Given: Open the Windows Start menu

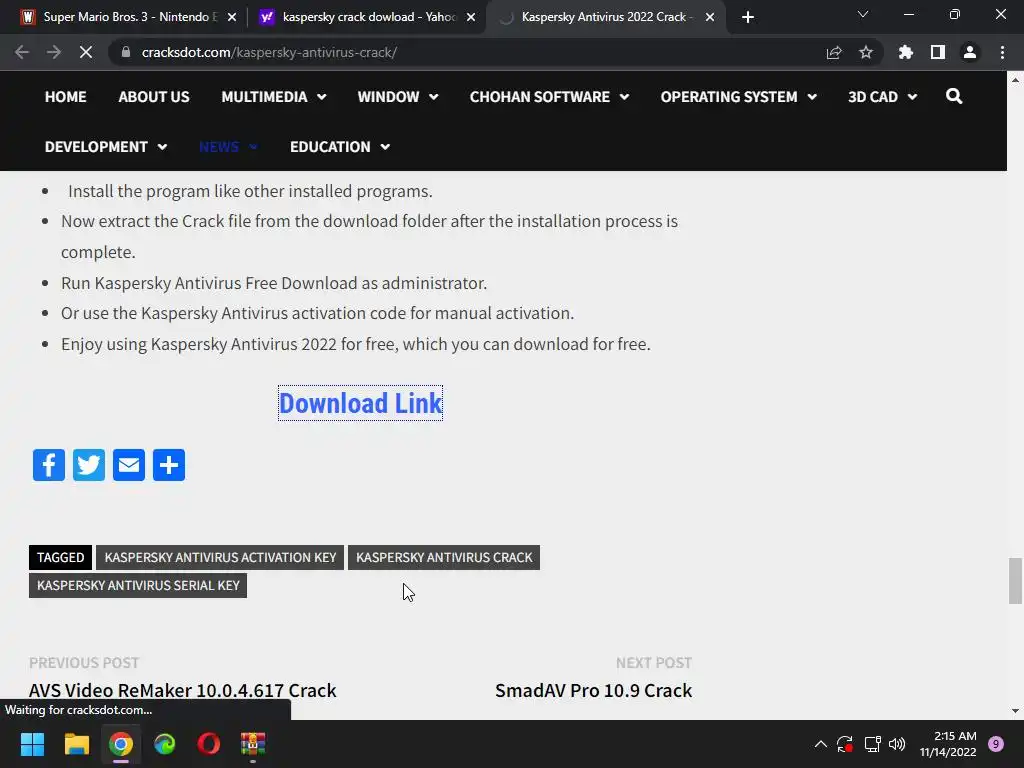Looking at the screenshot, I should [32, 744].
